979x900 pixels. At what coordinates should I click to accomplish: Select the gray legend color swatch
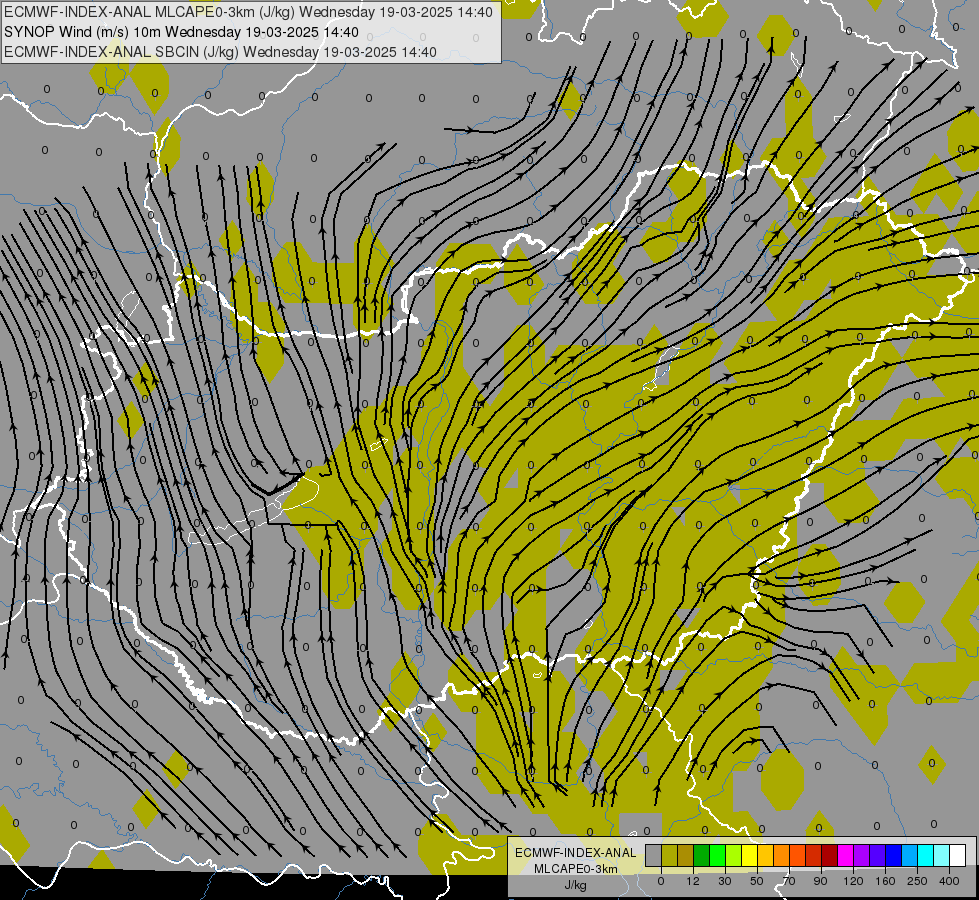click(654, 855)
